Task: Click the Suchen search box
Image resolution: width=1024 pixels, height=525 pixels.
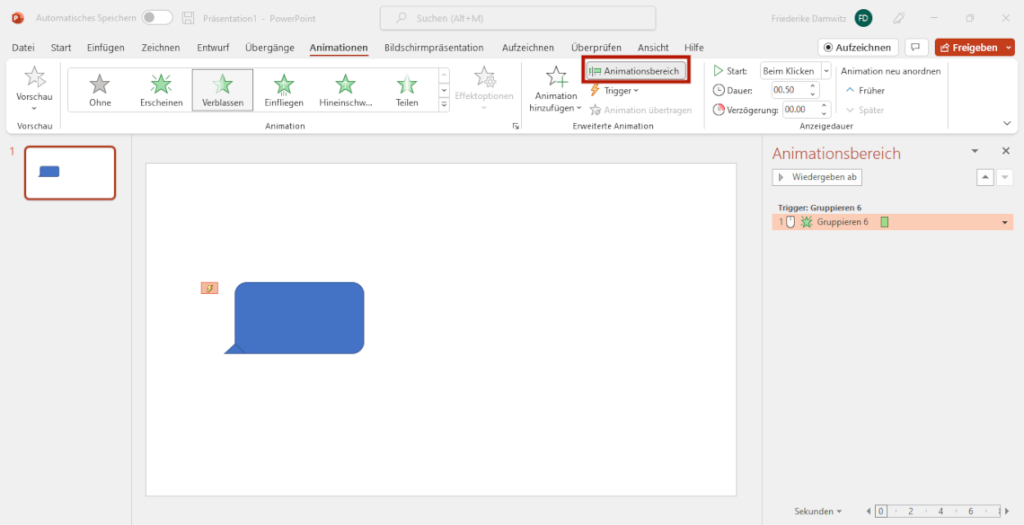Action: pyautogui.click(x=518, y=18)
